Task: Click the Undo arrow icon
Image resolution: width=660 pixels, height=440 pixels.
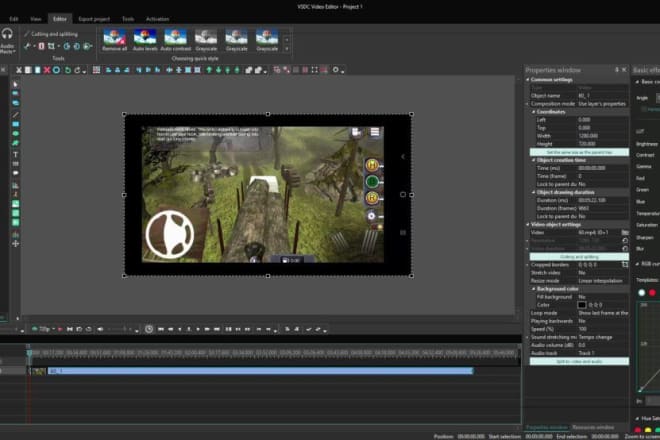Action: tap(67, 70)
